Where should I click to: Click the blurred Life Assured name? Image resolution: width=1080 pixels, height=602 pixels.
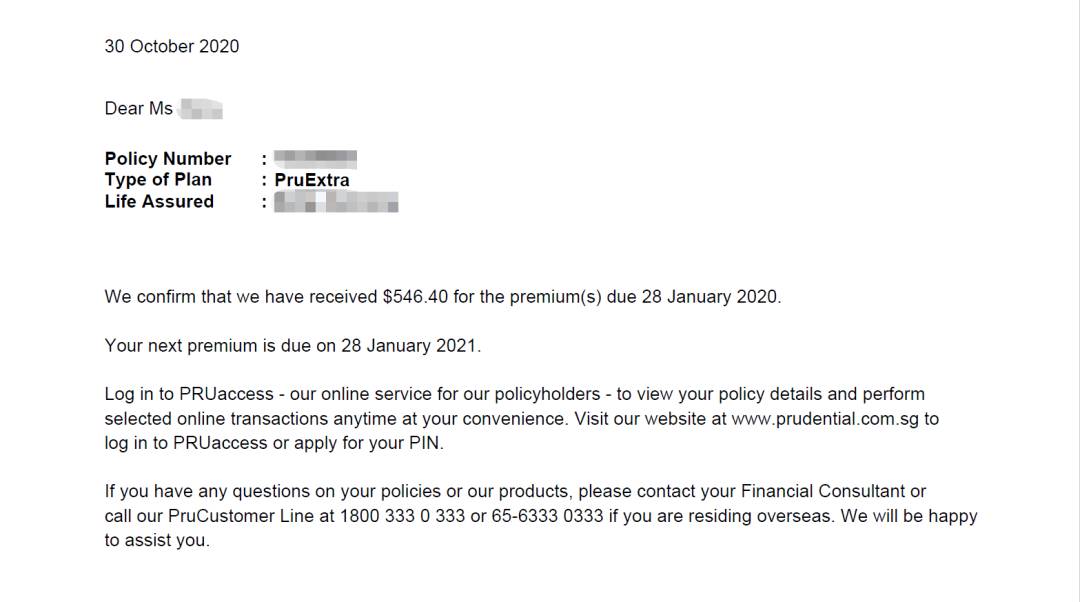[x=336, y=202]
